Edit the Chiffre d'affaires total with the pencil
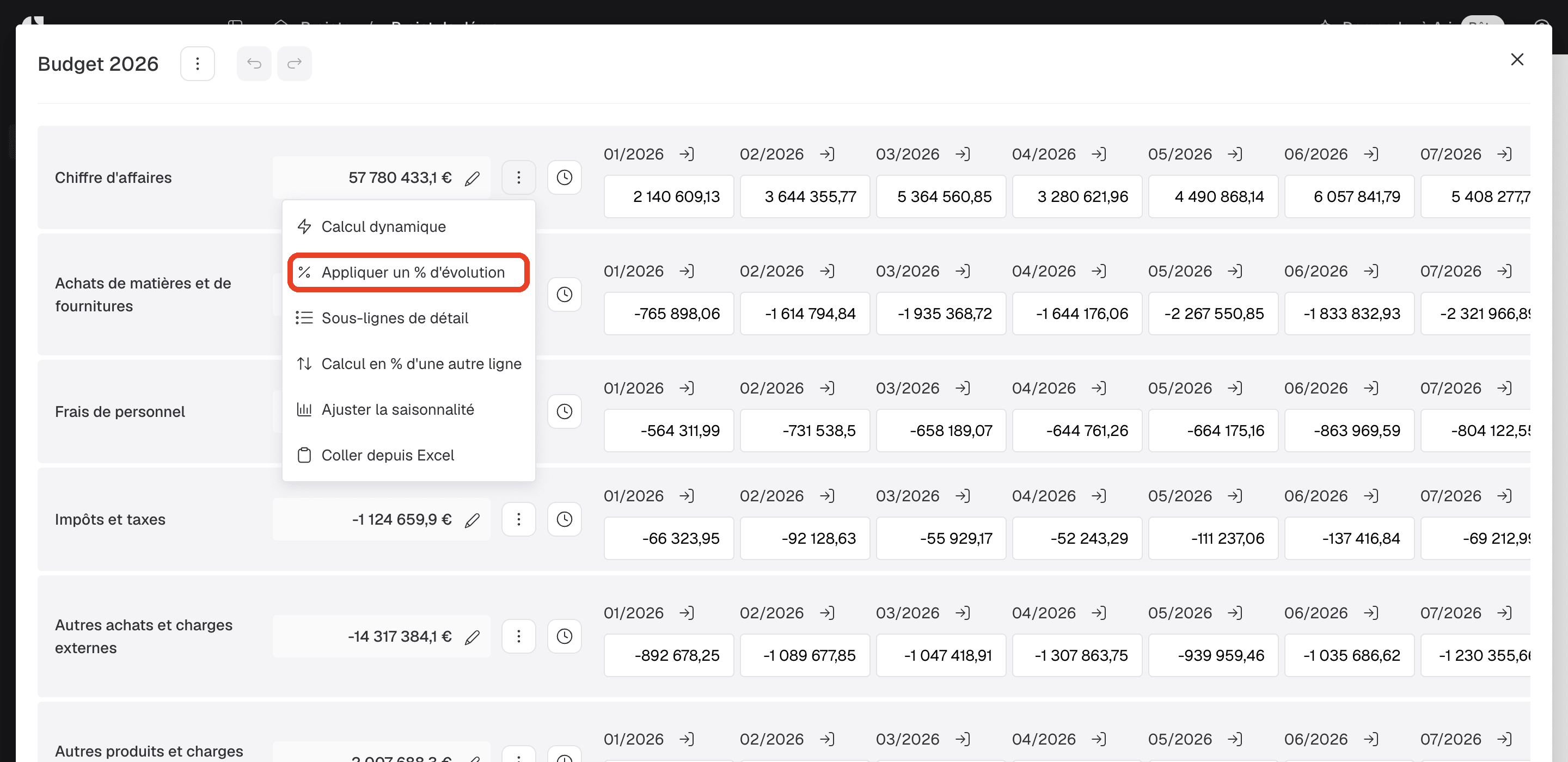The image size is (1568, 762). tap(473, 179)
